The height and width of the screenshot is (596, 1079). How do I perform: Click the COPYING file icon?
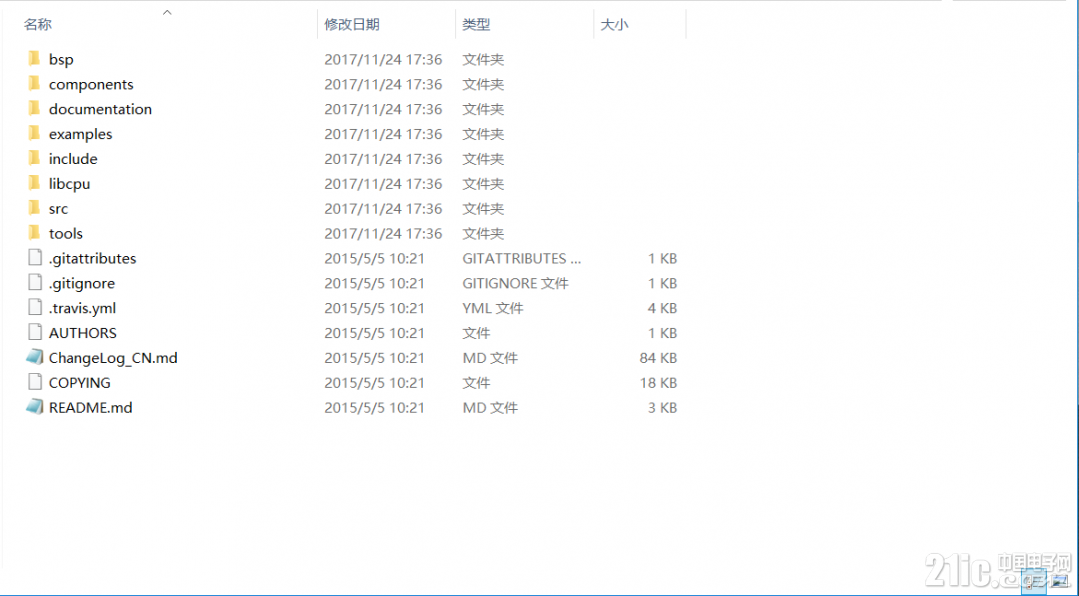pos(34,382)
